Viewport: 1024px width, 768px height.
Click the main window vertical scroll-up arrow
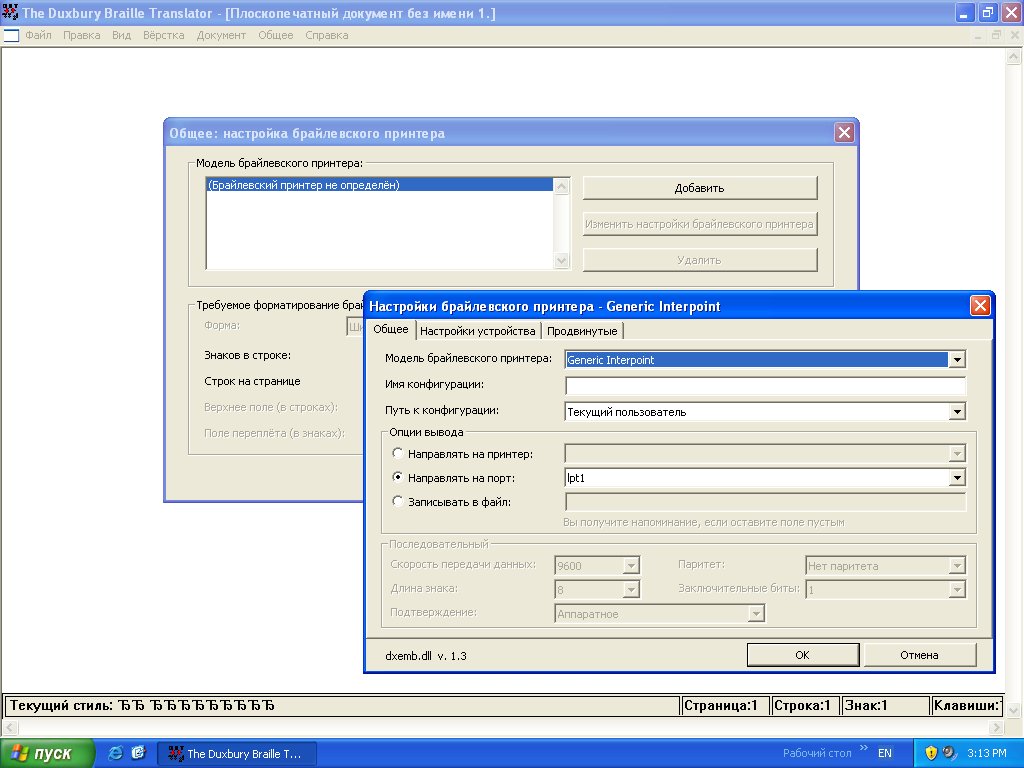1014,57
